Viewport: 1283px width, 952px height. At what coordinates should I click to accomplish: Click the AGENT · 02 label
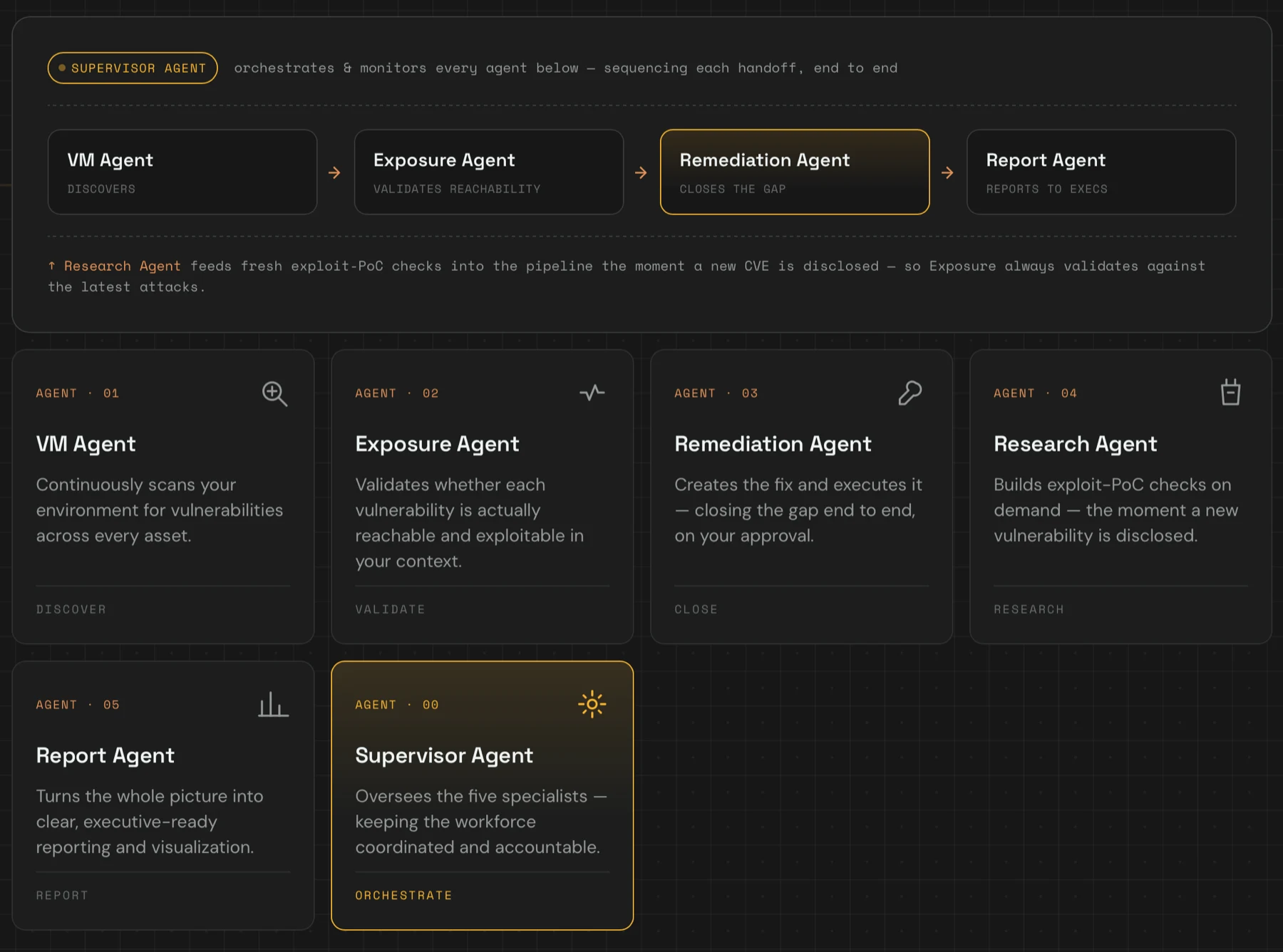(x=397, y=393)
